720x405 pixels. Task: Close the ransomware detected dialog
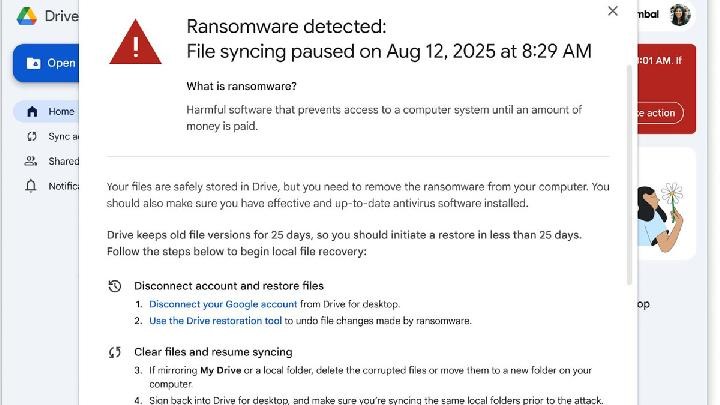pyautogui.click(x=613, y=11)
